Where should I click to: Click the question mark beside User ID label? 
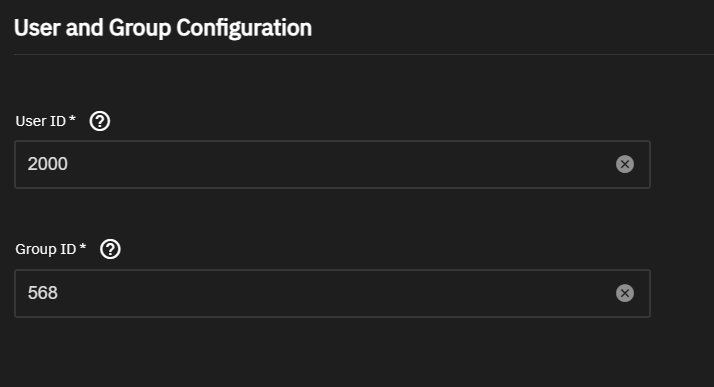coord(100,121)
